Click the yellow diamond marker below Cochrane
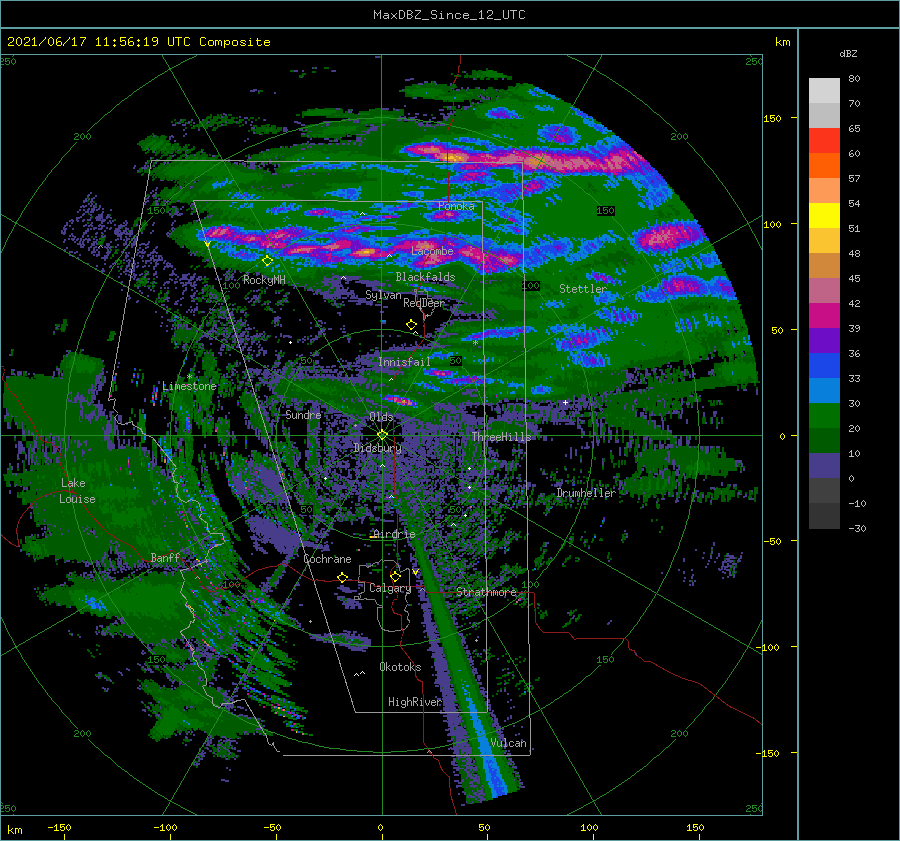 pyautogui.click(x=342, y=577)
